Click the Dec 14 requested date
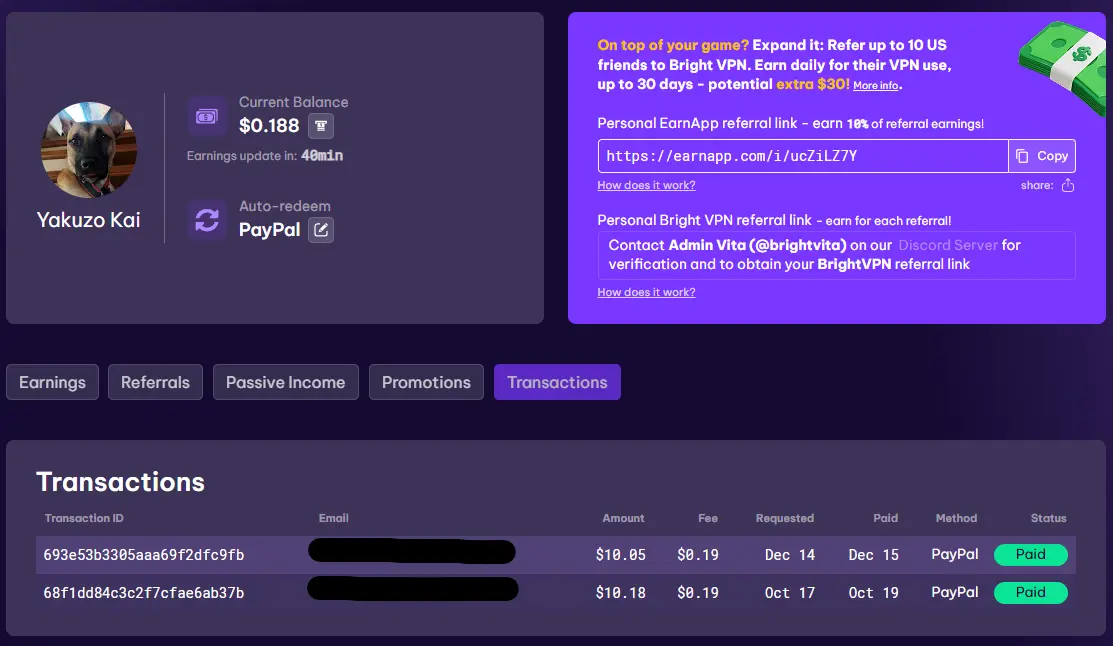The height and width of the screenshot is (646, 1113). pos(789,555)
